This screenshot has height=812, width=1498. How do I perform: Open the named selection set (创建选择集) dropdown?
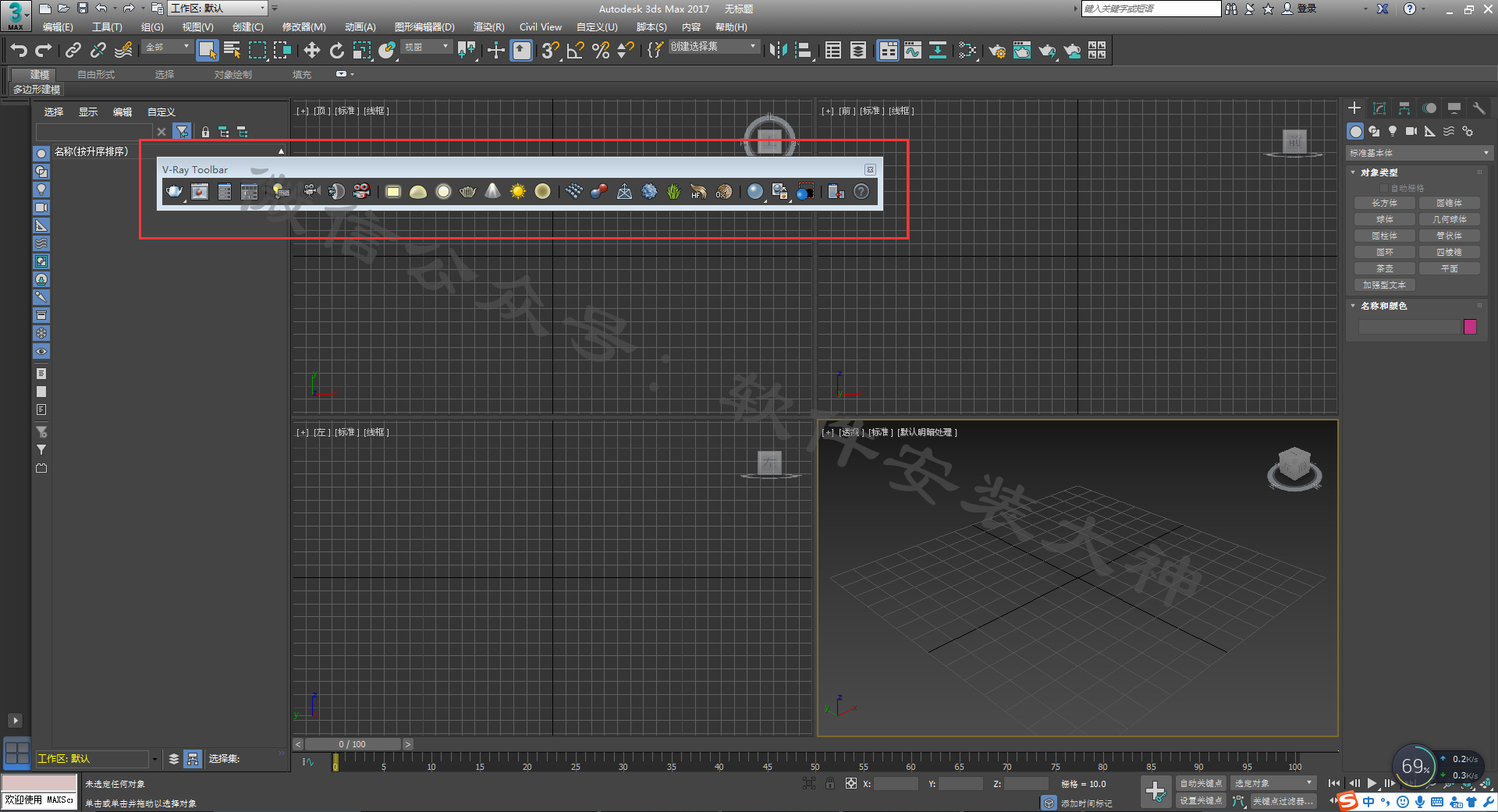[714, 47]
